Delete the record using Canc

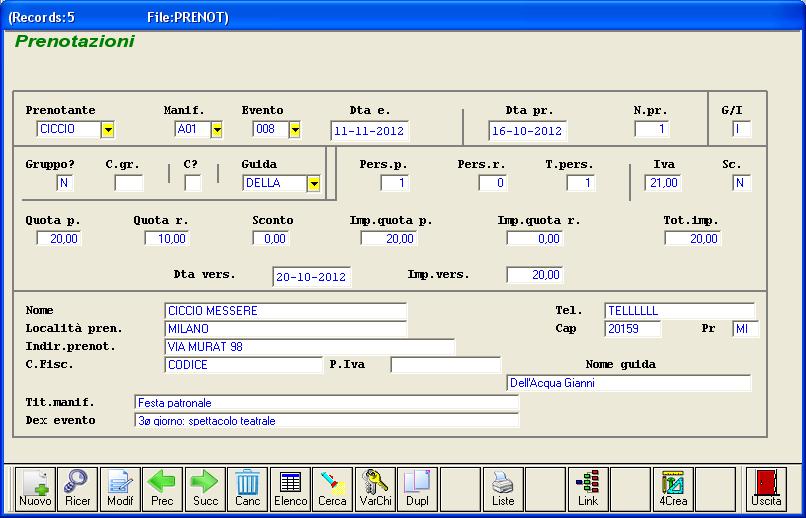coord(247,489)
